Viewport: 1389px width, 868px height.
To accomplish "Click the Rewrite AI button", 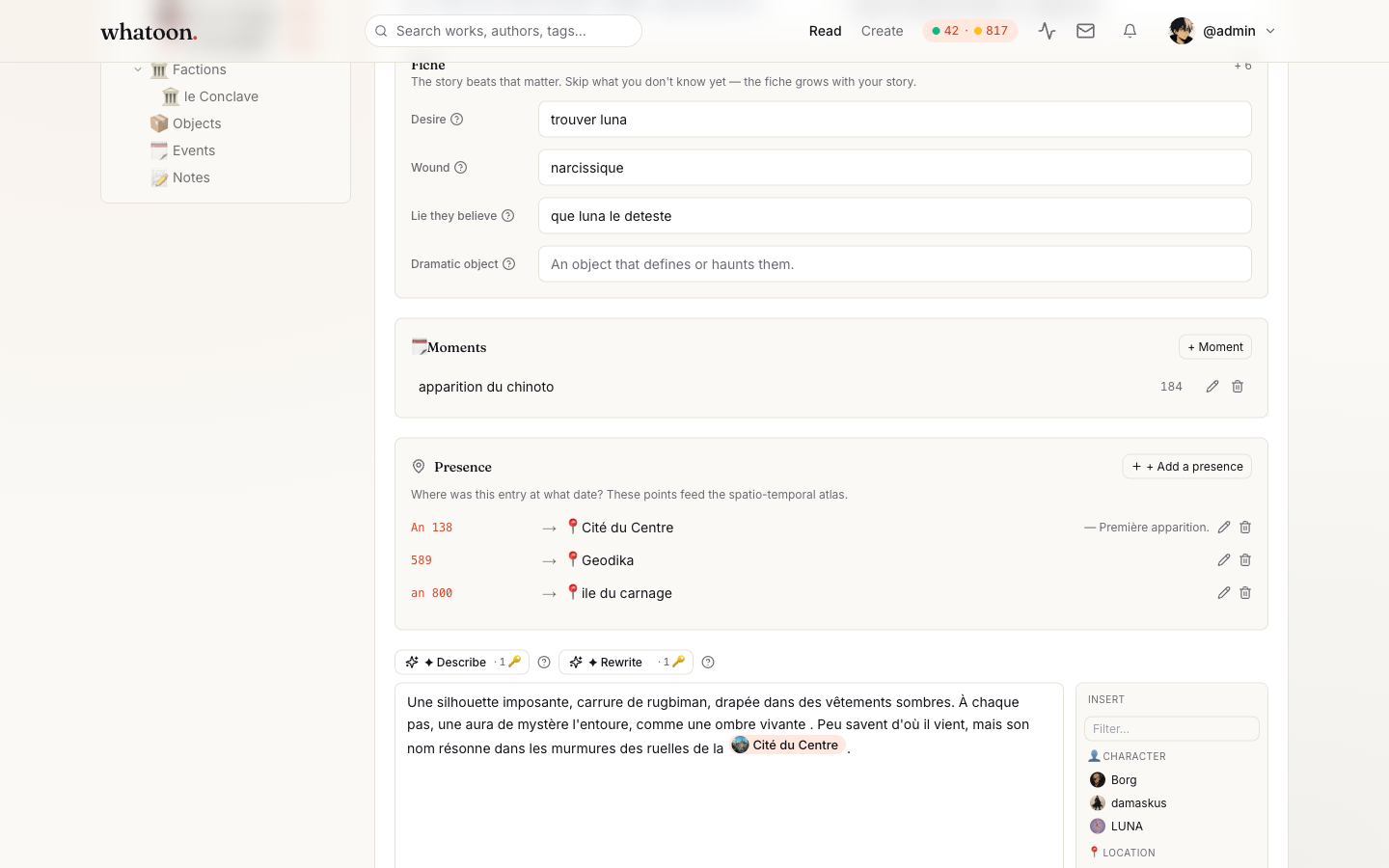I will [626, 663].
